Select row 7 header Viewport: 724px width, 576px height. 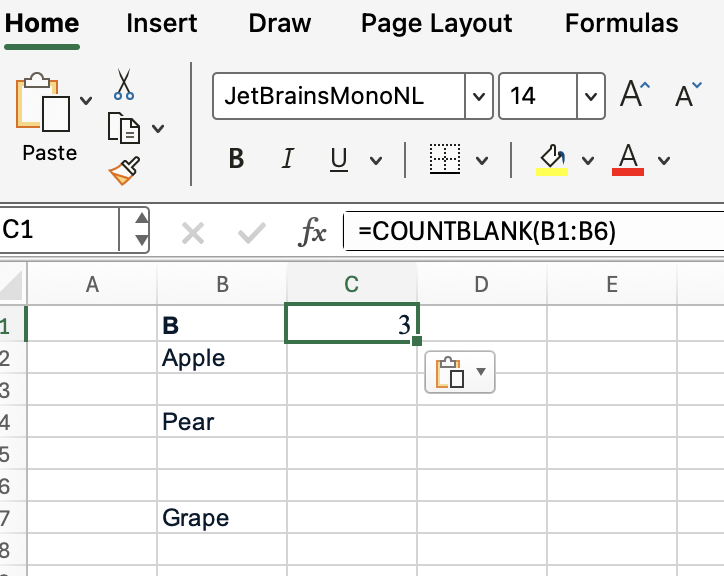13,518
